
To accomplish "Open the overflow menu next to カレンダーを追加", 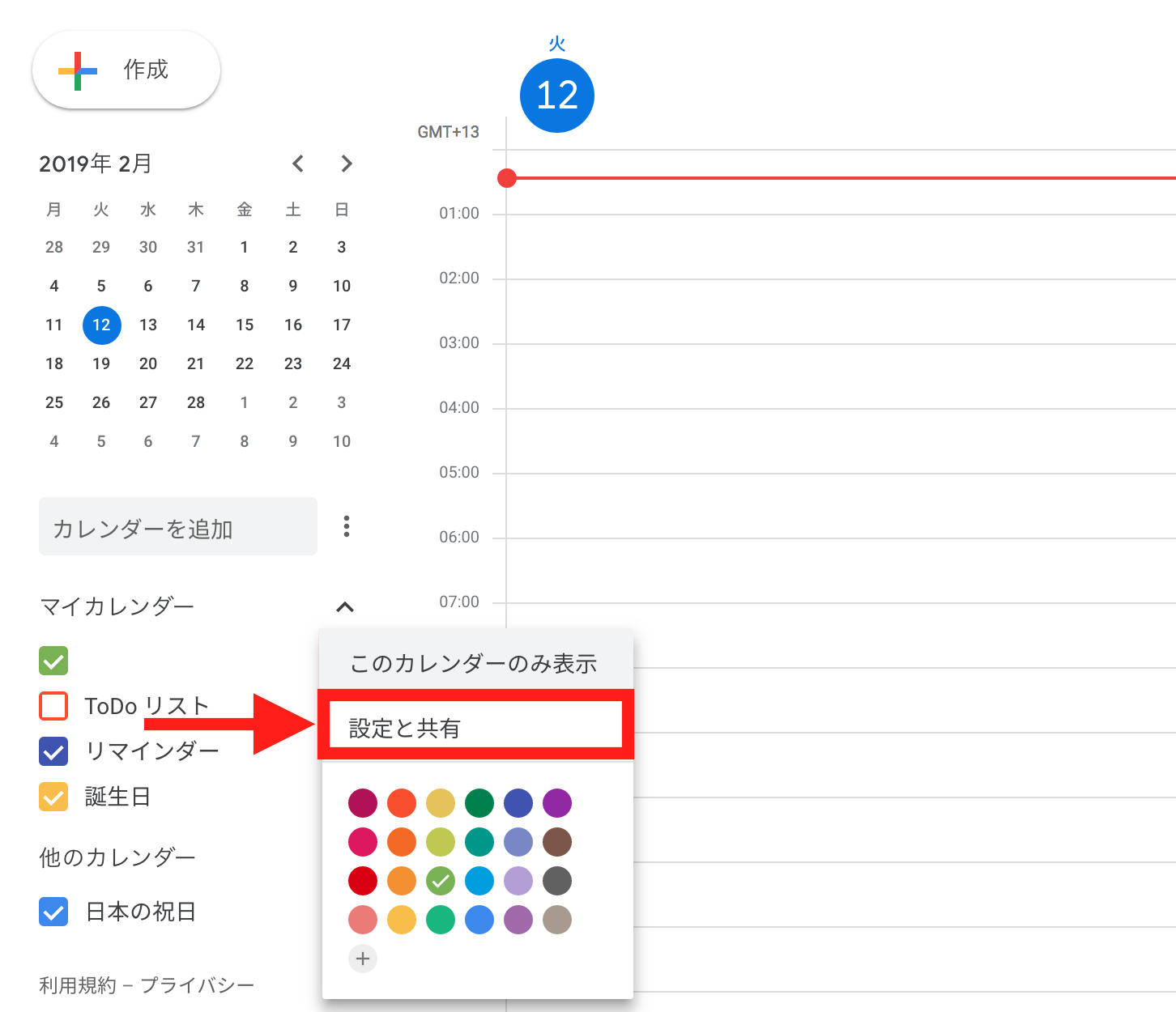I will (x=347, y=526).
